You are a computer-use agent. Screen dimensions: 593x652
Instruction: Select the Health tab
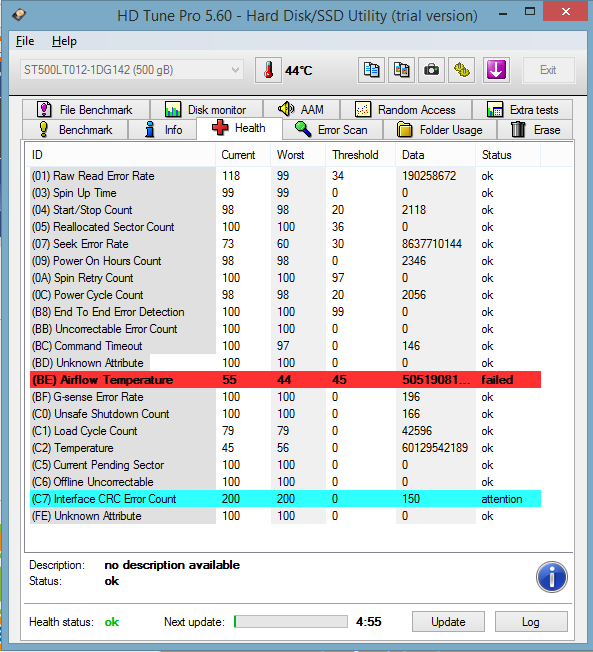click(240, 128)
